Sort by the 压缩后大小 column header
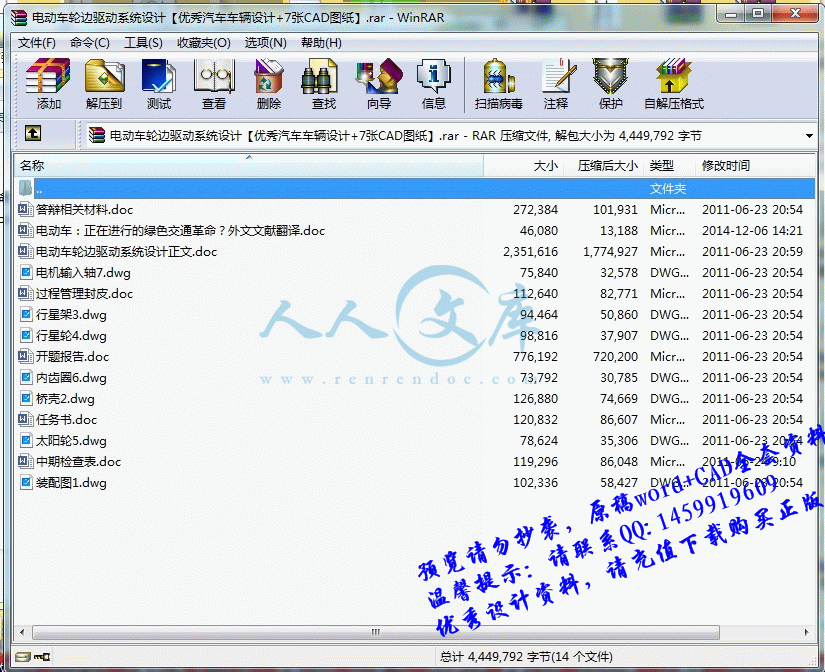The height and width of the screenshot is (672, 825). (x=604, y=166)
